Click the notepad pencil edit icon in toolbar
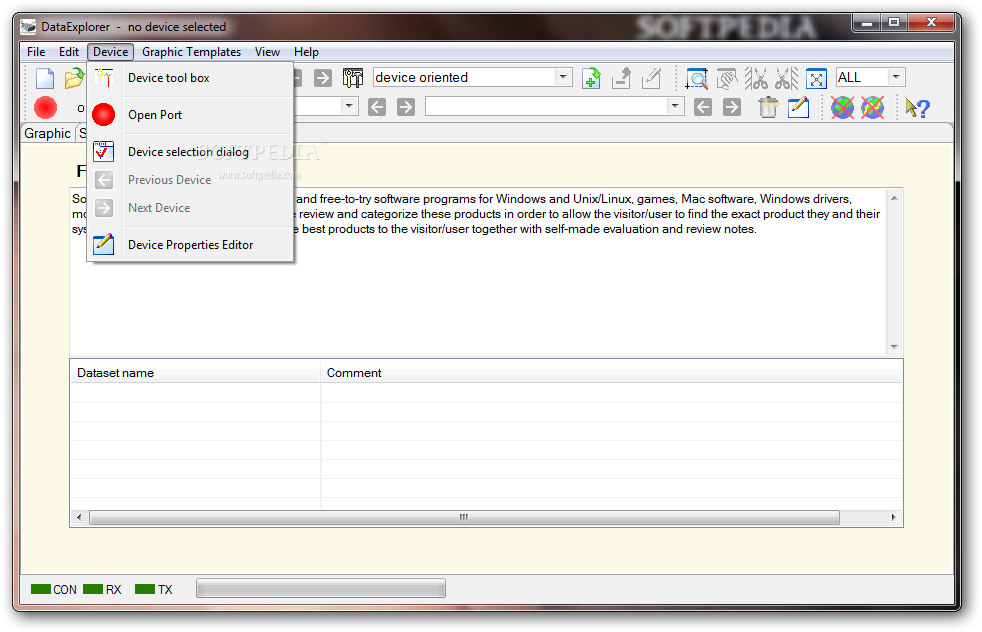Viewport: 982px width, 632px height. pyautogui.click(x=798, y=107)
